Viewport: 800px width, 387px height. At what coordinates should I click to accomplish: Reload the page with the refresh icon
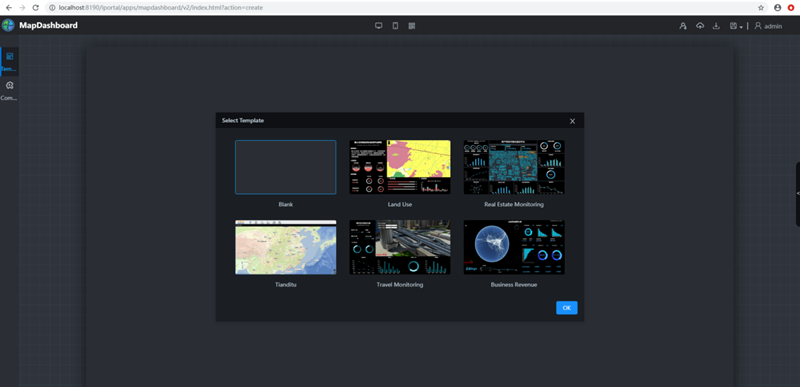pos(35,8)
